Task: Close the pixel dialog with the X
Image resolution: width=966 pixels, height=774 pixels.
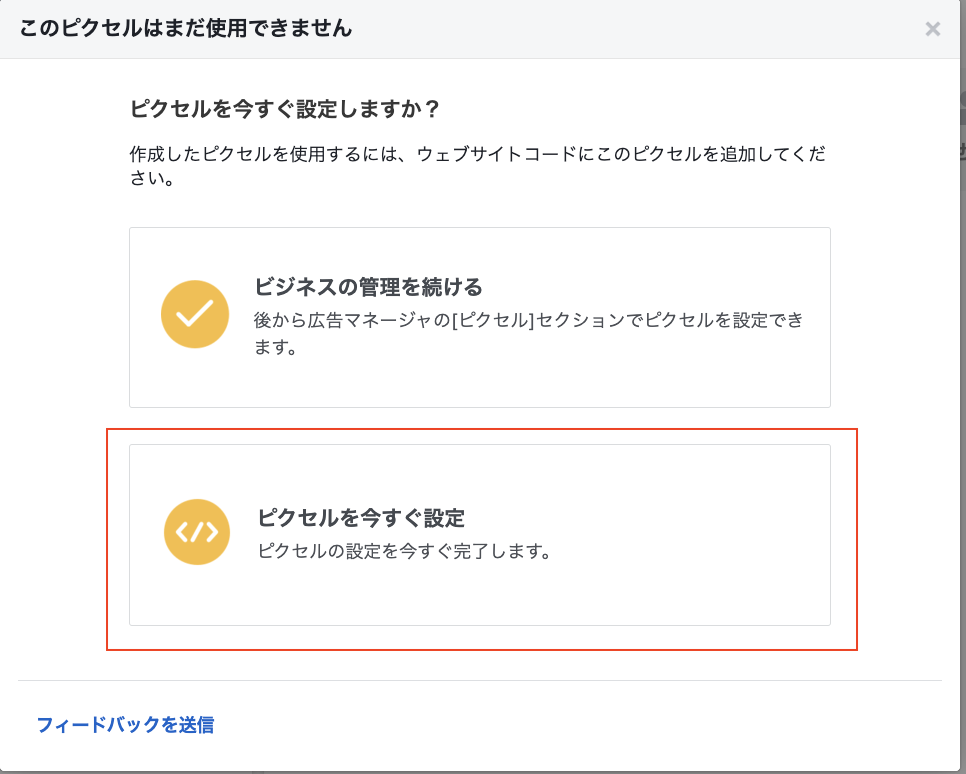Action: (x=932, y=29)
